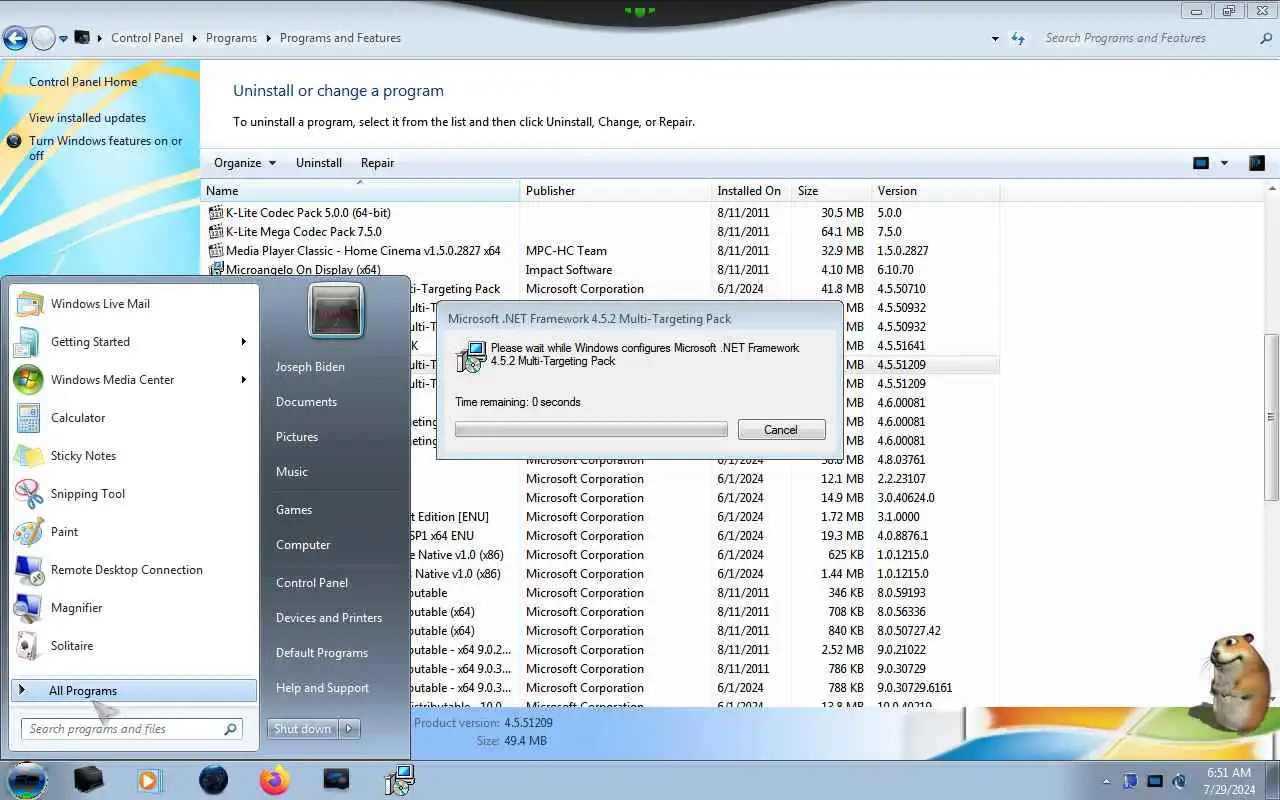Open Music from the Start menu

click(292, 472)
